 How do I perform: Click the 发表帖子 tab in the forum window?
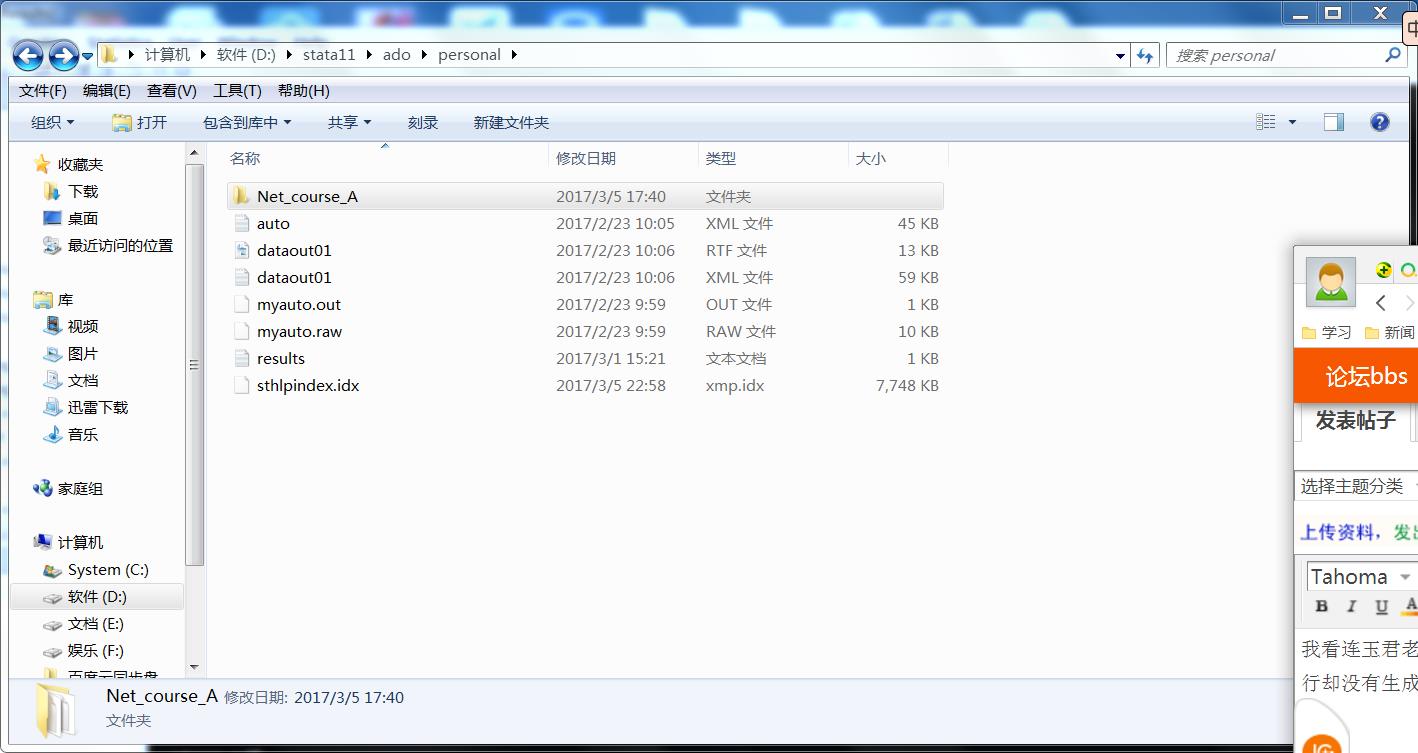pyautogui.click(x=1355, y=420)
